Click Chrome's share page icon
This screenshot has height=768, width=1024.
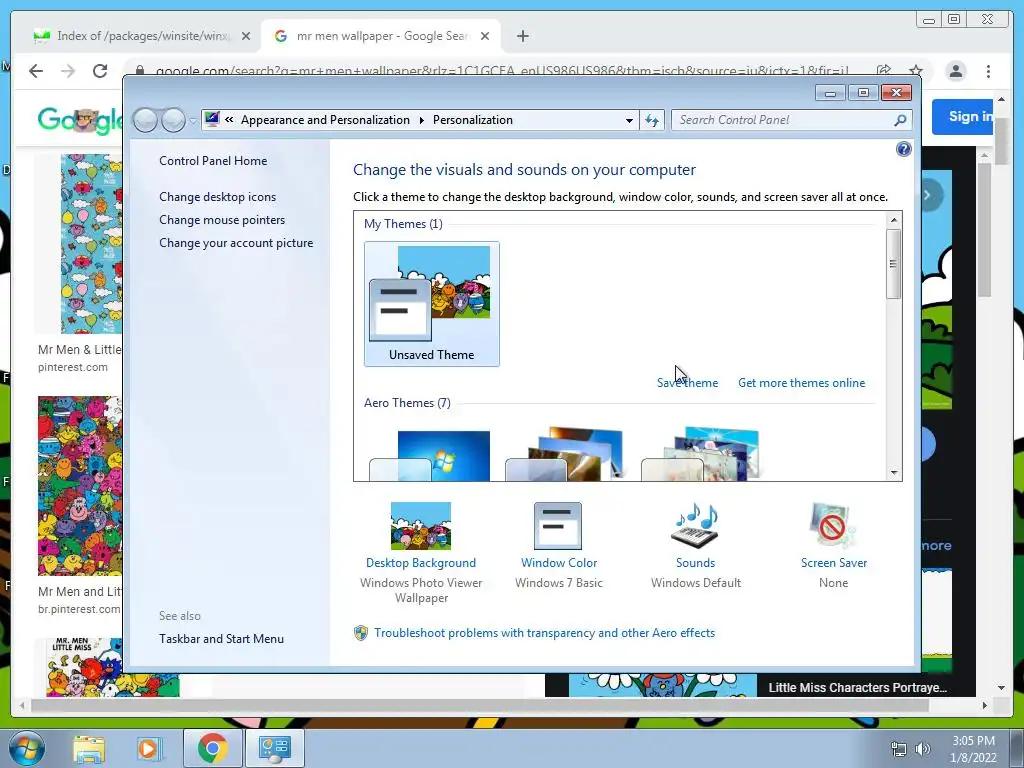tap(884, 71)
